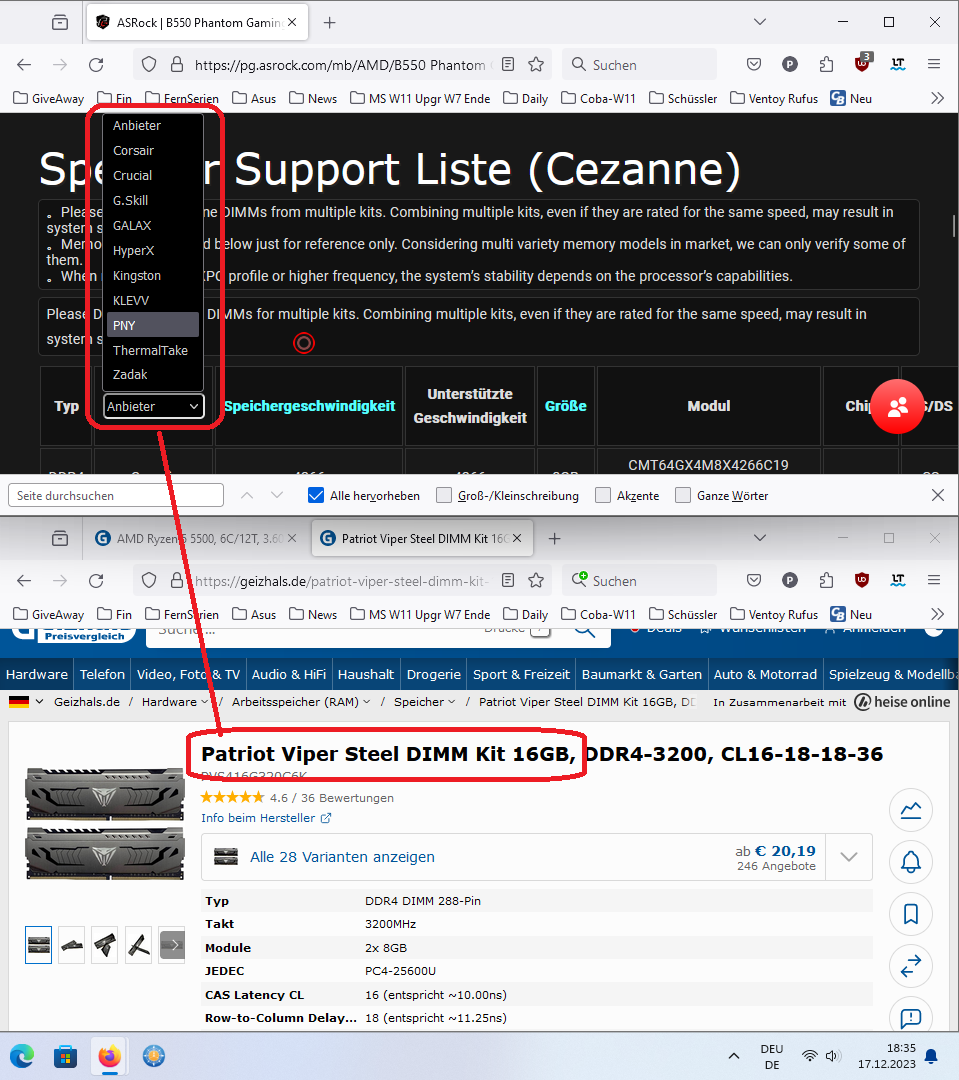
Task: Bookmark the Geizhals page with star icon
Action: tap(536, 581)
